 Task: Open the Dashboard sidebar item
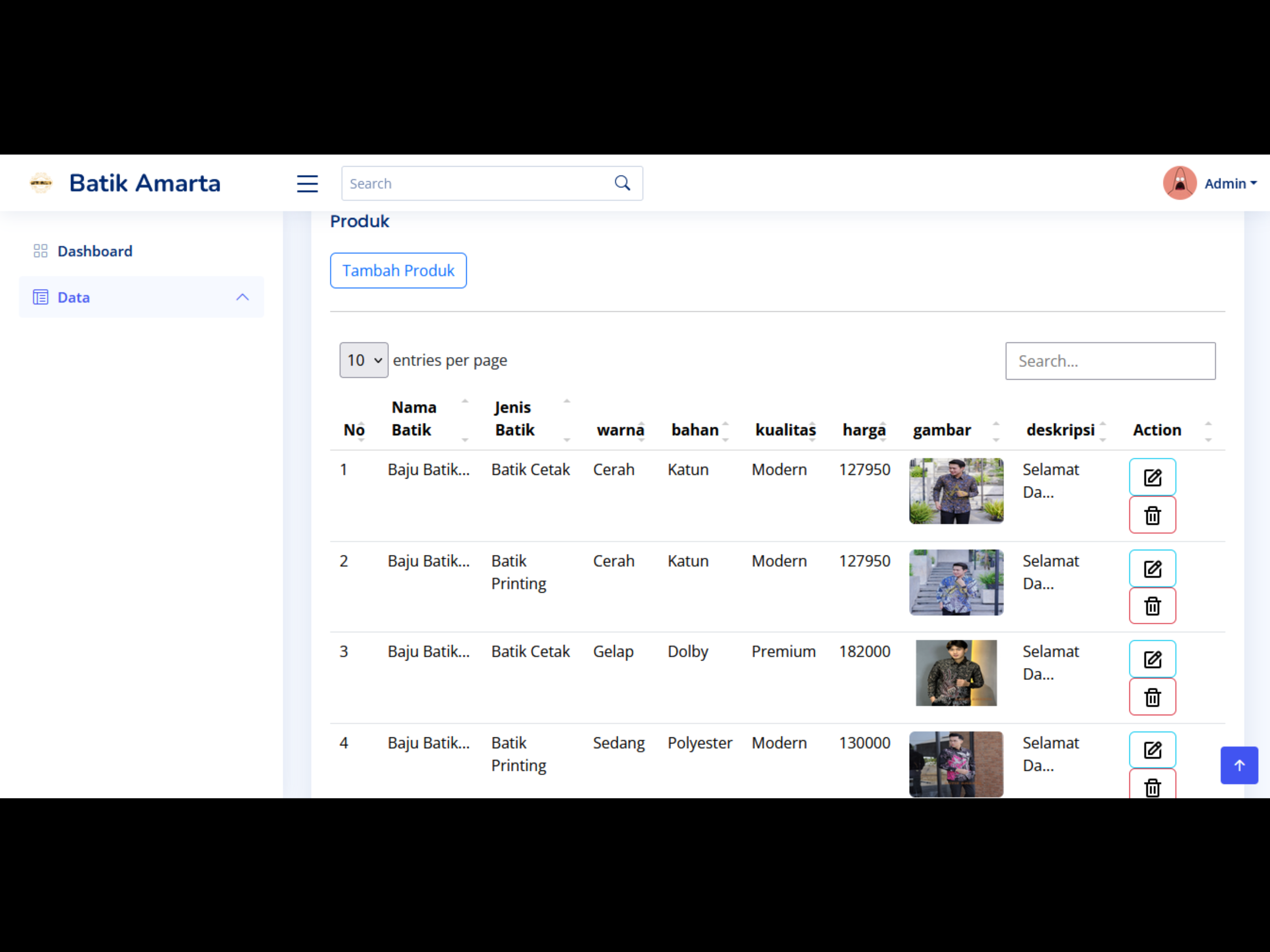[x=95, y=251]
